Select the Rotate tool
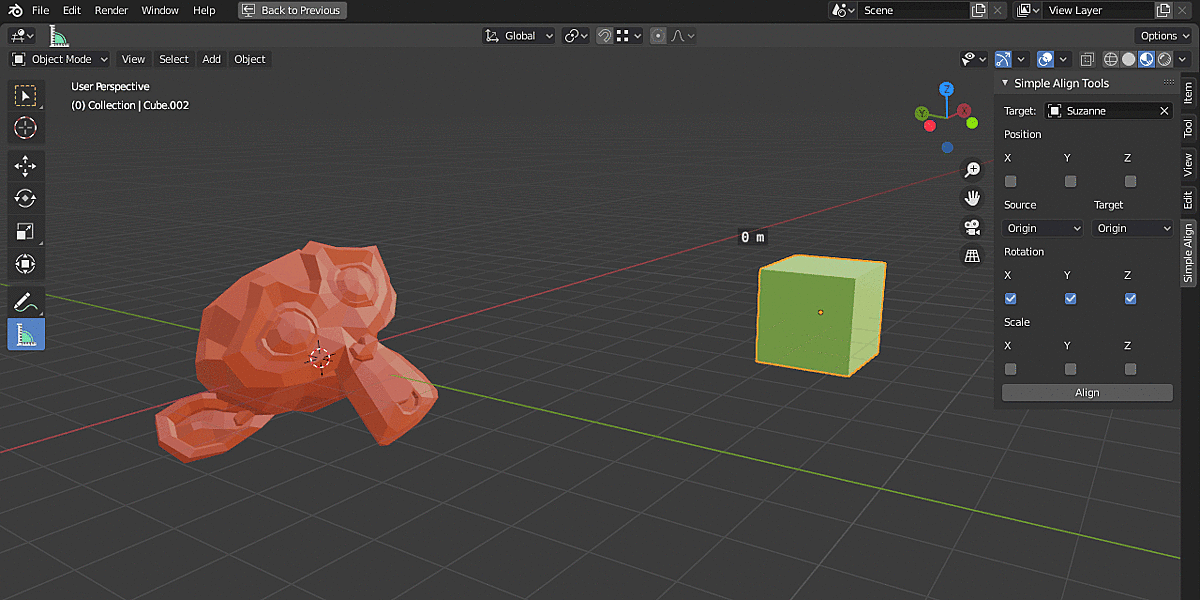This screenshot has height=600, width=1200. [x=26, y=199]
